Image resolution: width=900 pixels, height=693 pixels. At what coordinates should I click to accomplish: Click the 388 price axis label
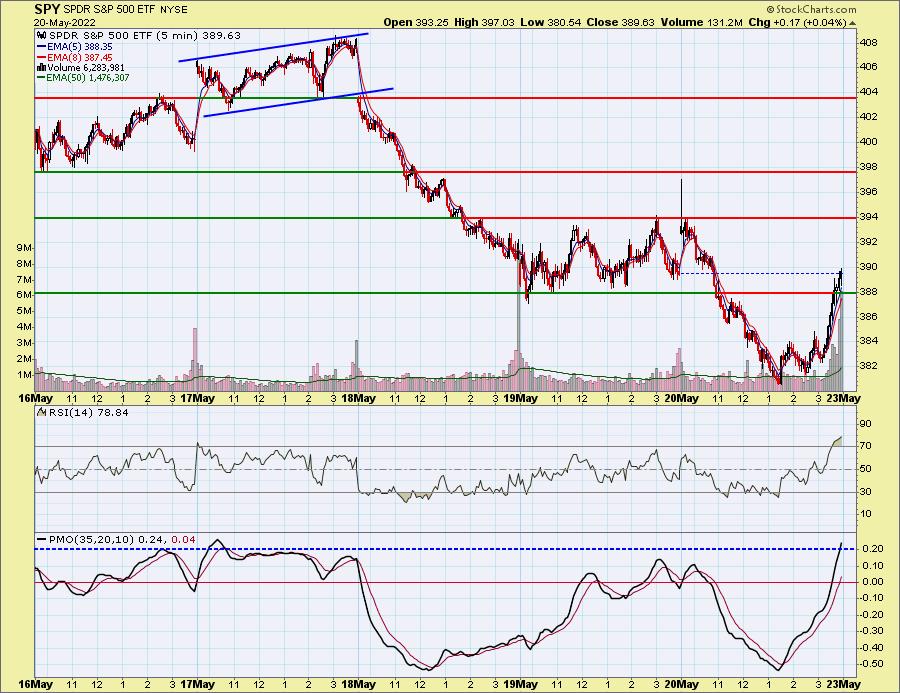[868, 292]
